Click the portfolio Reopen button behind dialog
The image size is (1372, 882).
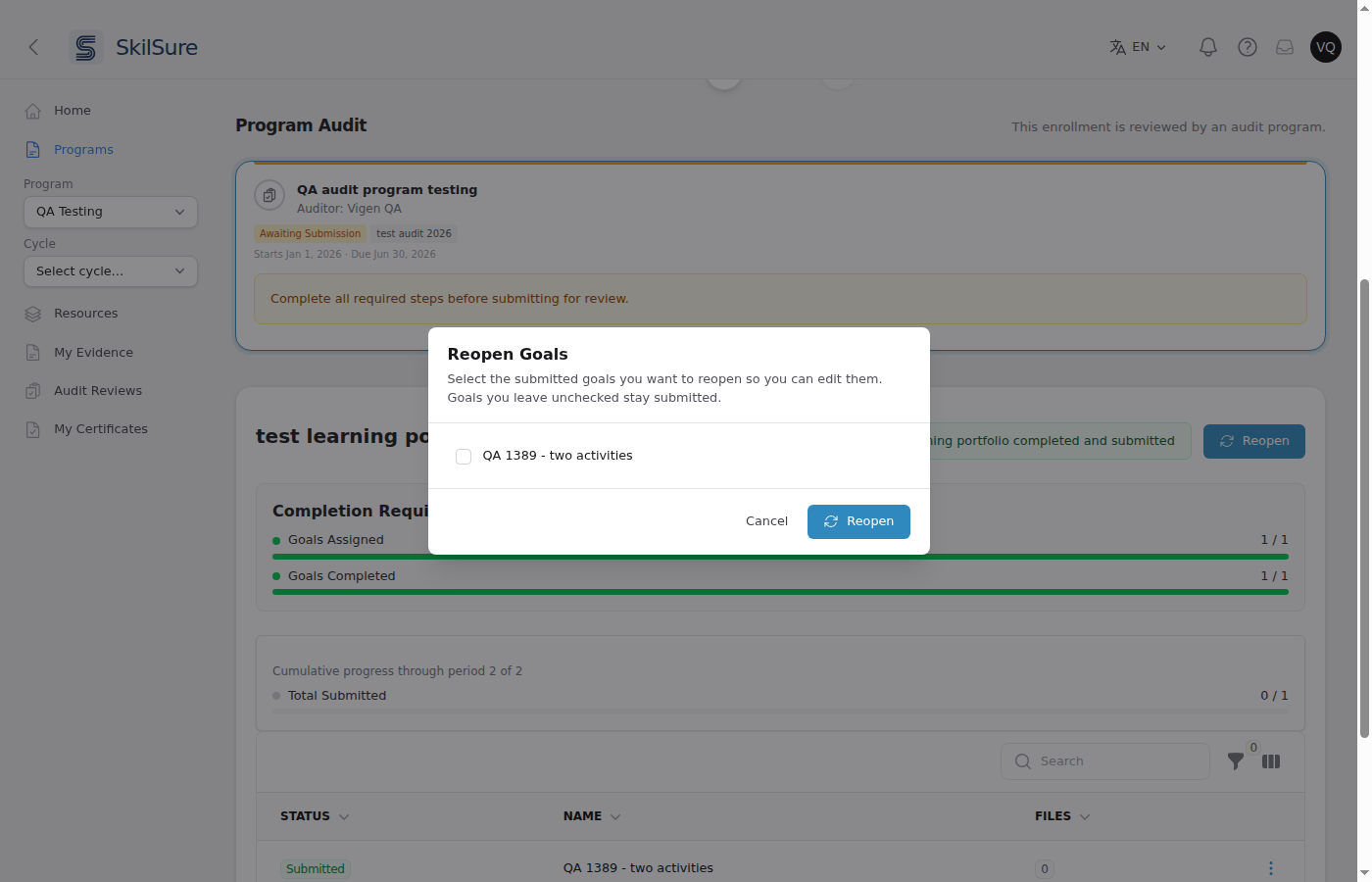tap(1254, 441)
